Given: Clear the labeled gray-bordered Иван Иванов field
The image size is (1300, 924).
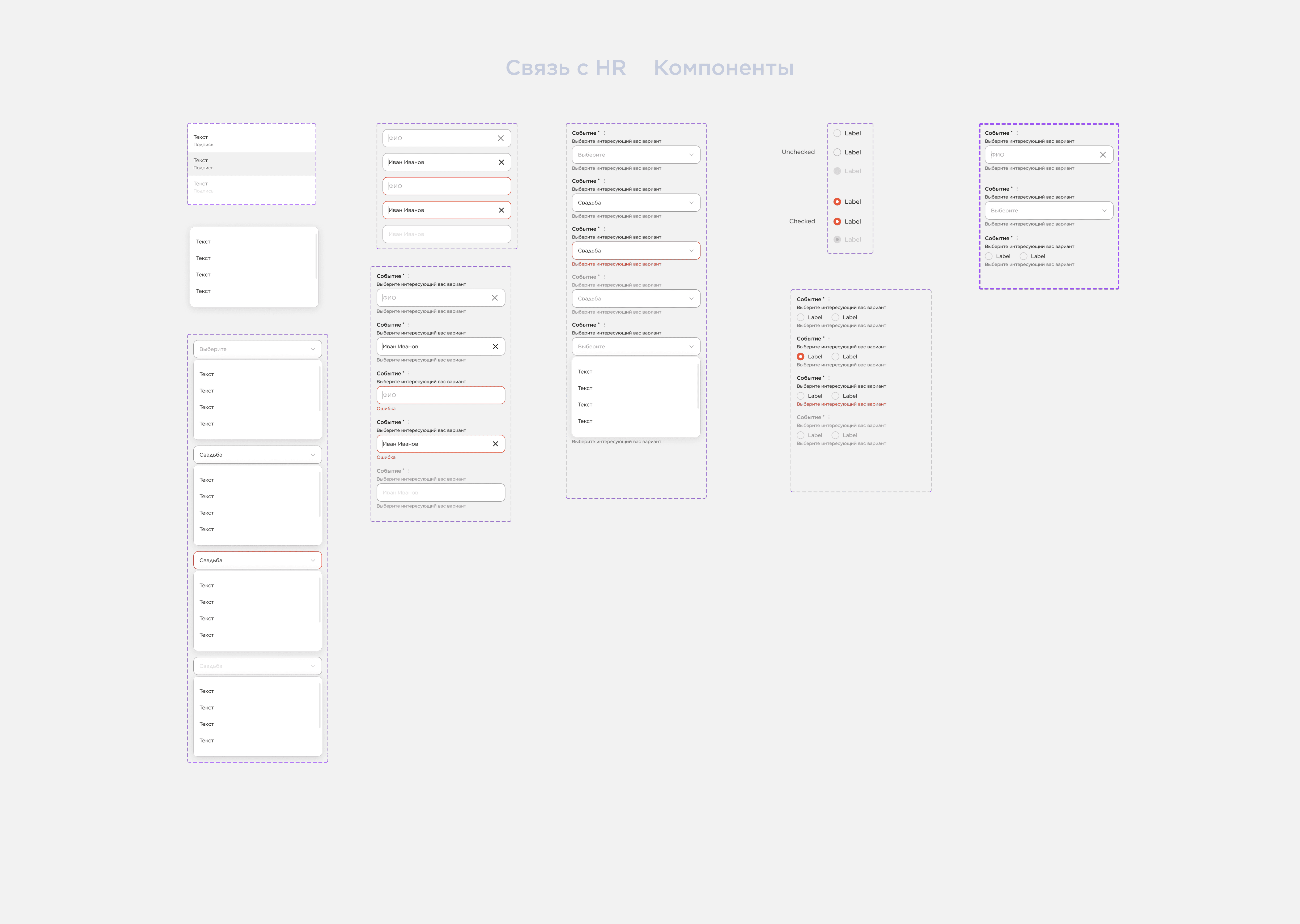Looking at the screenshot, I should point(495,346).
